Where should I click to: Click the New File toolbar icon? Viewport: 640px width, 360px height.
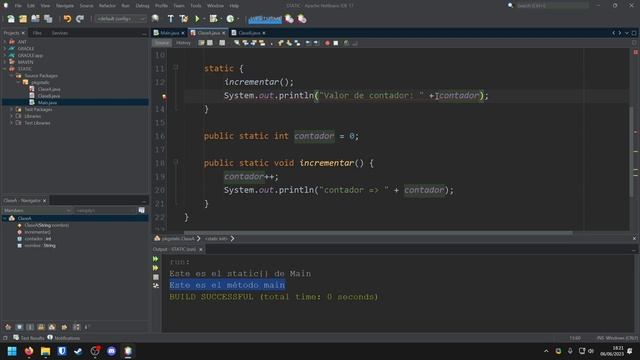click(11, 19)
